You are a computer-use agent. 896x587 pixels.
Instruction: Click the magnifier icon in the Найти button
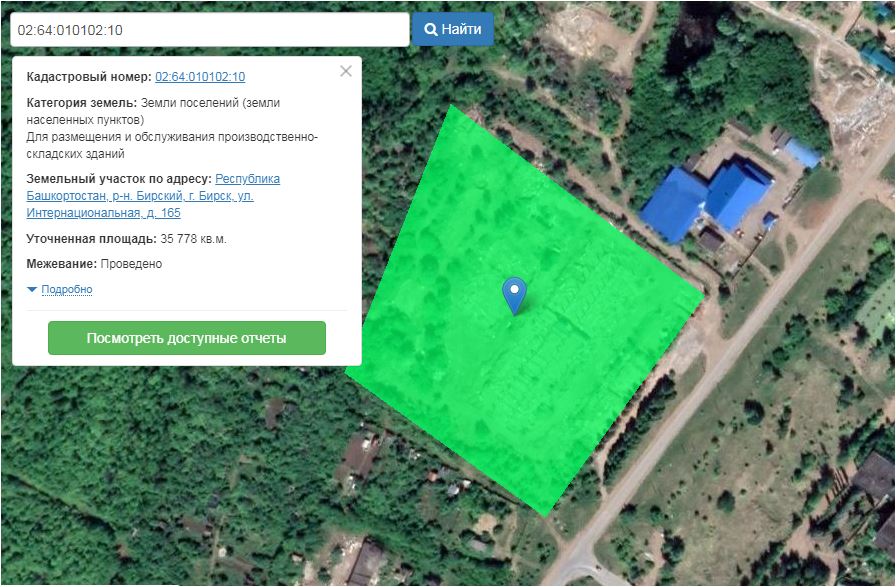click(x=431, y=30)
